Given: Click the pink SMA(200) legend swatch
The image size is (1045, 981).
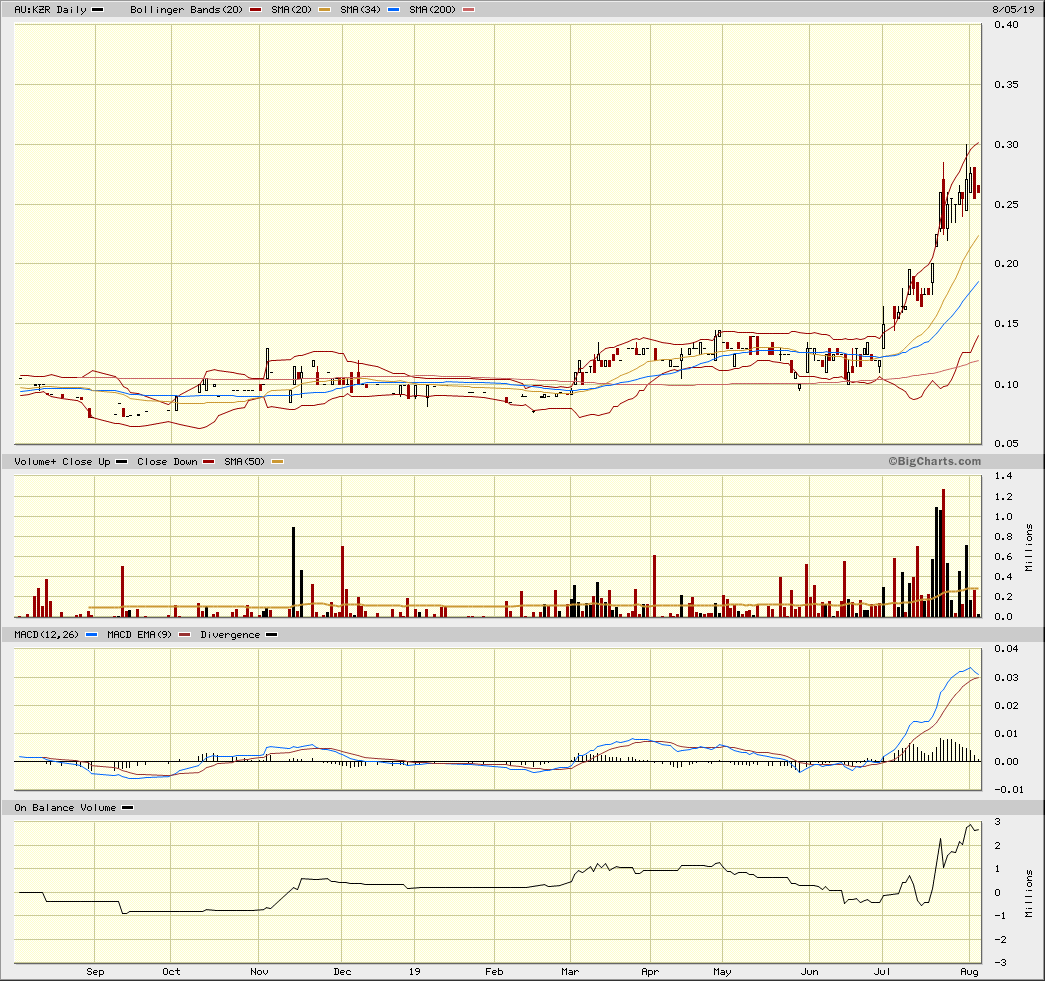Looking at the screenshot, I should click(469, 10).
